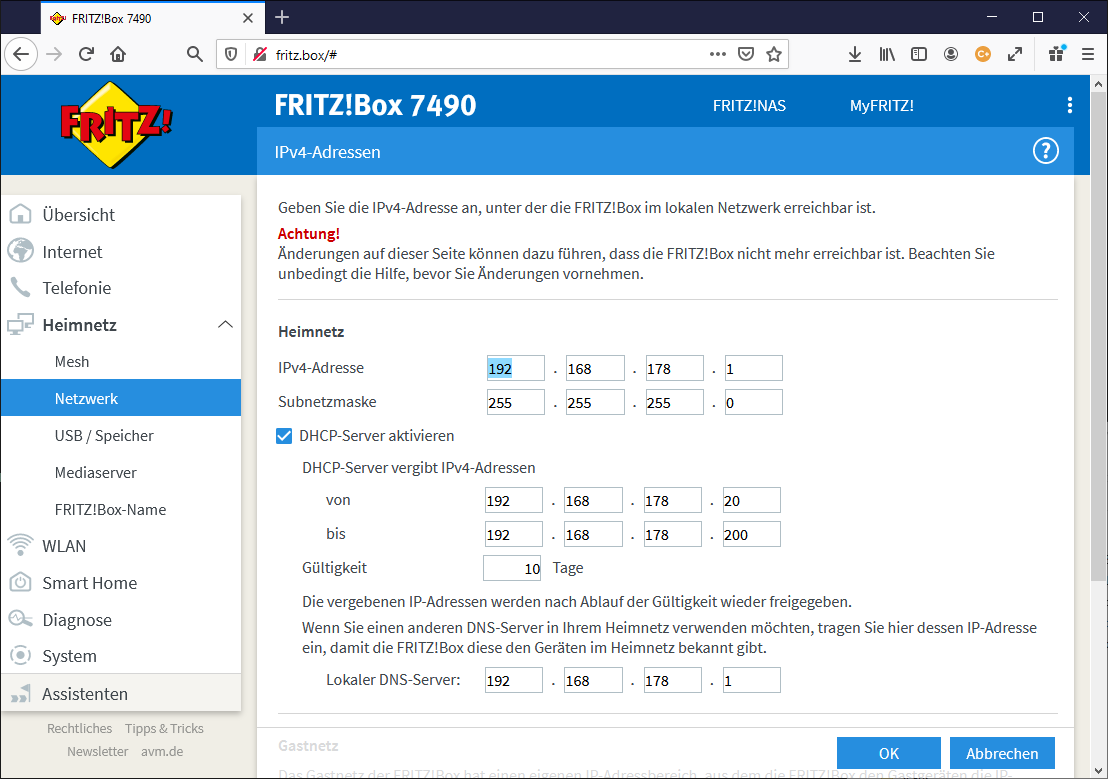Select the Mesh submenu entry
The height and width of the screenshot is (779, 1108).
[121, 361]
